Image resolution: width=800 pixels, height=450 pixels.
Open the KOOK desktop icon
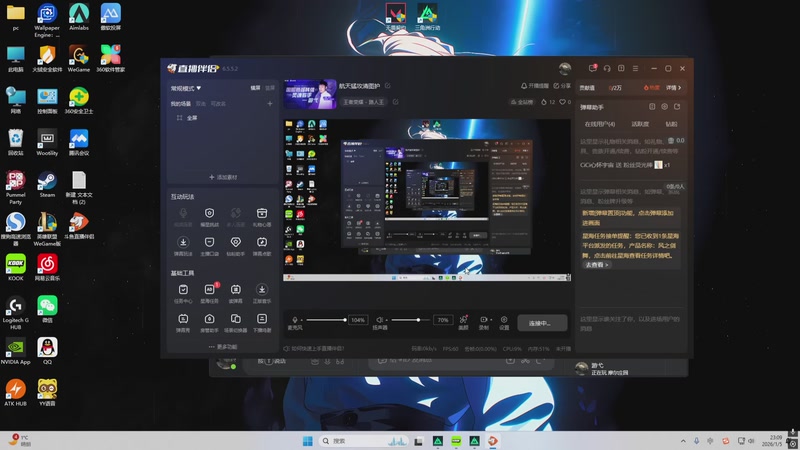click(15, 267)
